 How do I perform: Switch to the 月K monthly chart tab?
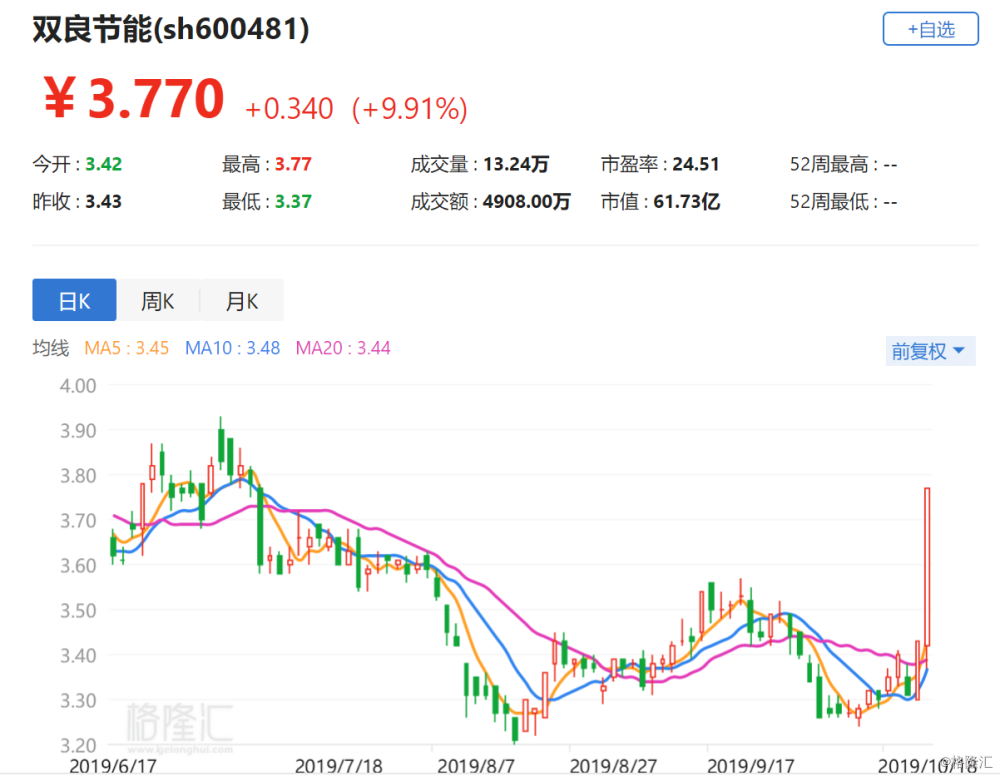[x=242, y=300]
